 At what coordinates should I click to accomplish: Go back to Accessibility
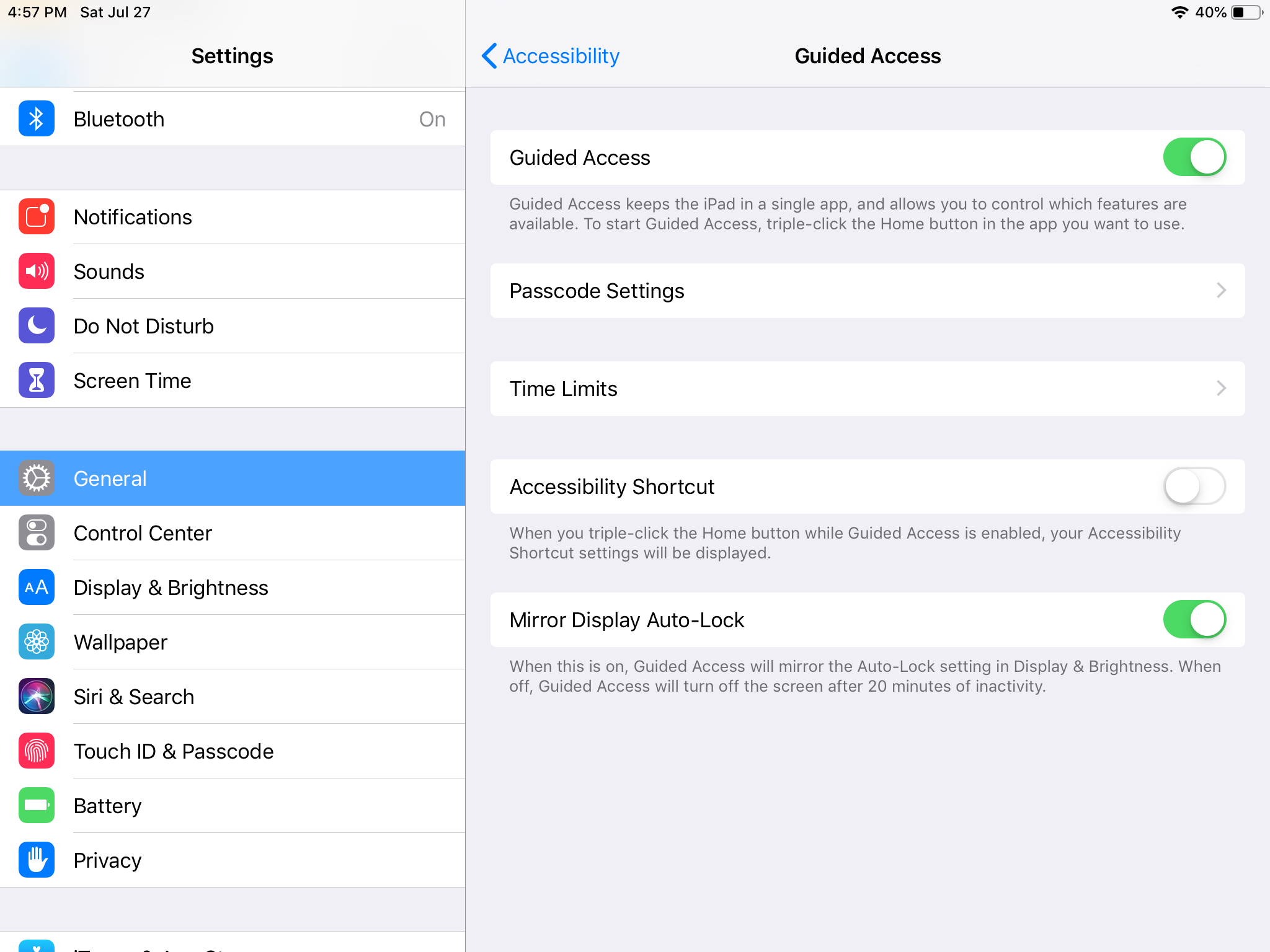[x=551, y=56]
